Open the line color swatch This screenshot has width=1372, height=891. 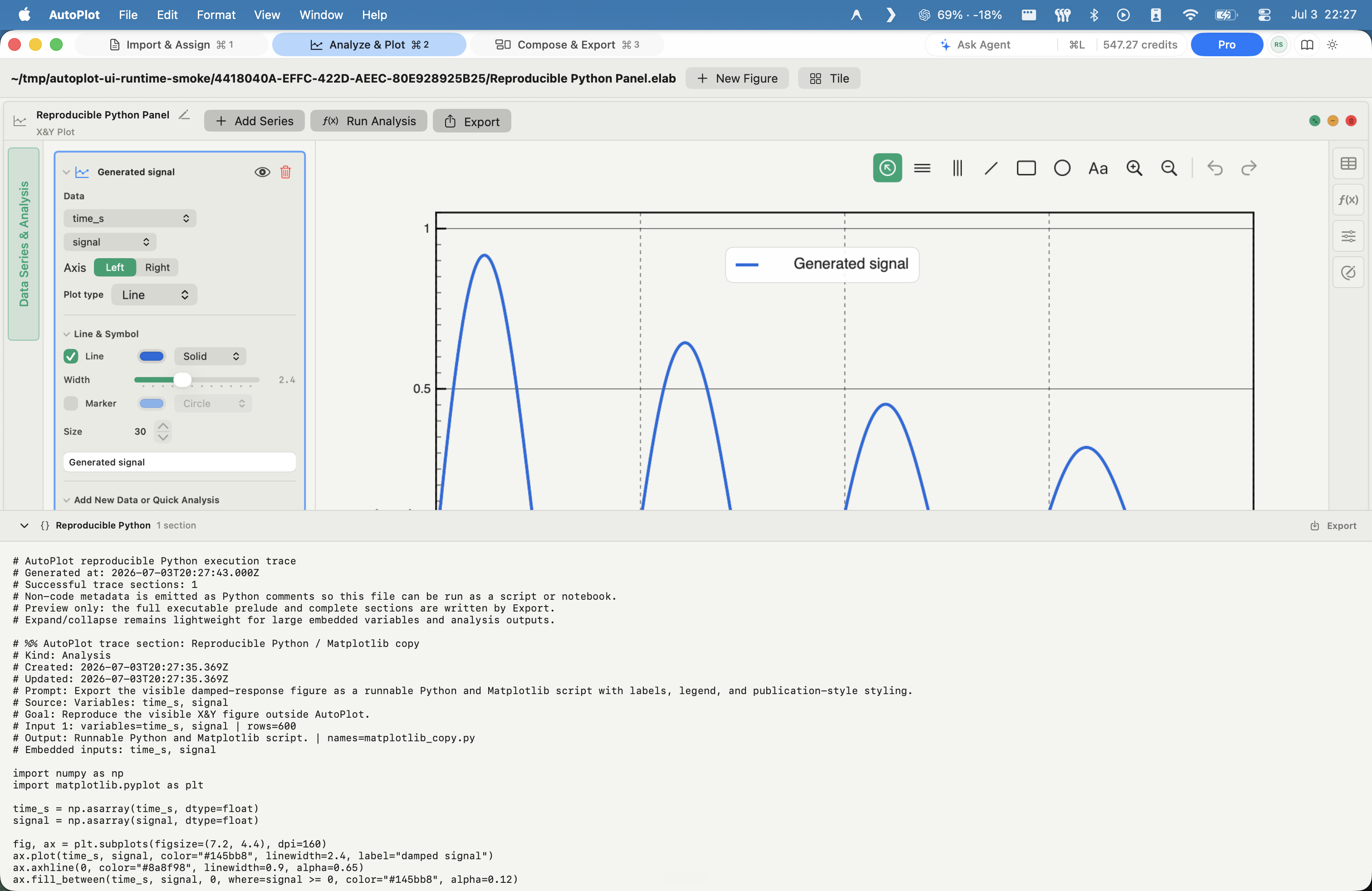coord(152,356)
